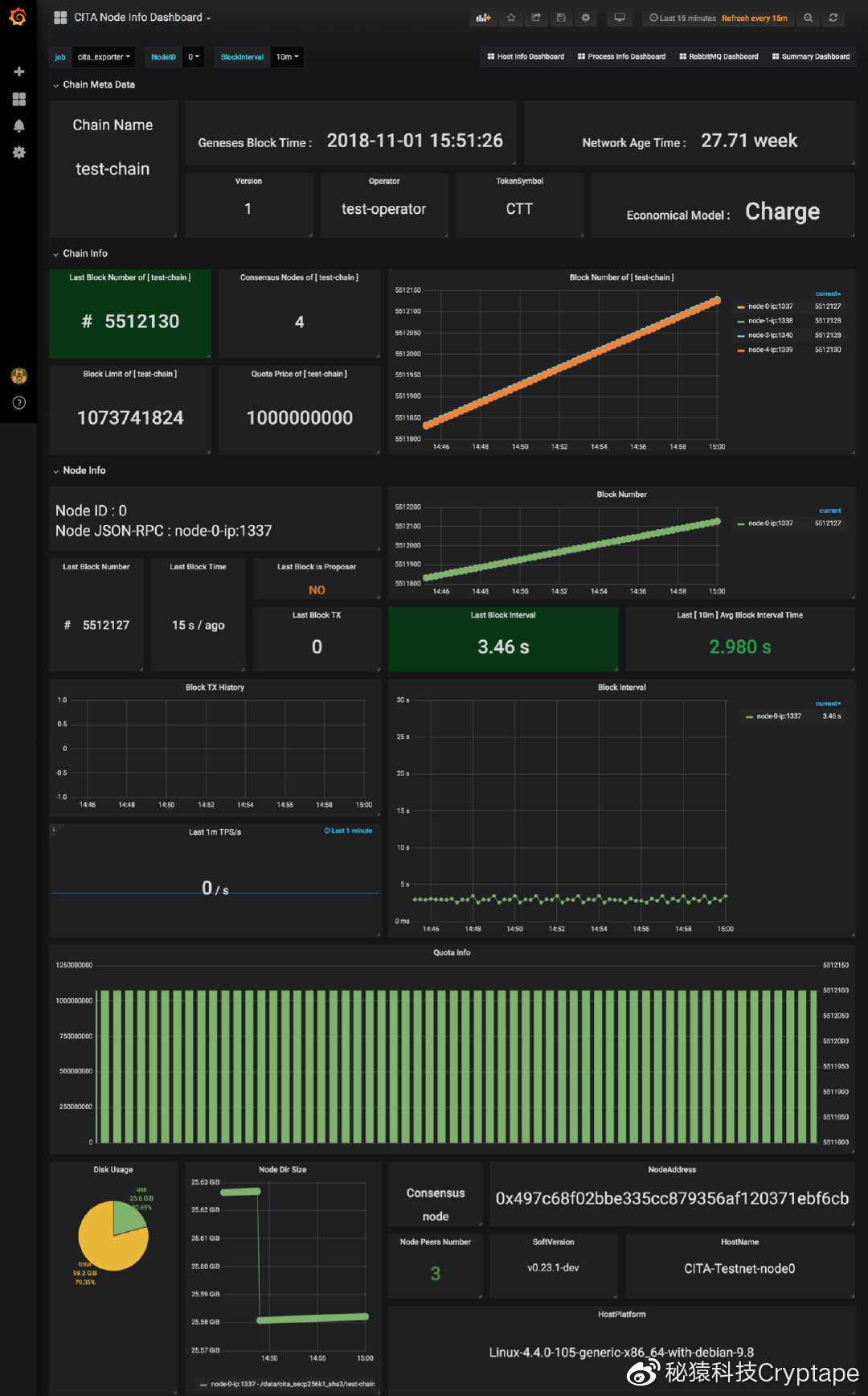Open the share dashboard icon
The height and width of the screenshot is (1396, 868).
536,18
